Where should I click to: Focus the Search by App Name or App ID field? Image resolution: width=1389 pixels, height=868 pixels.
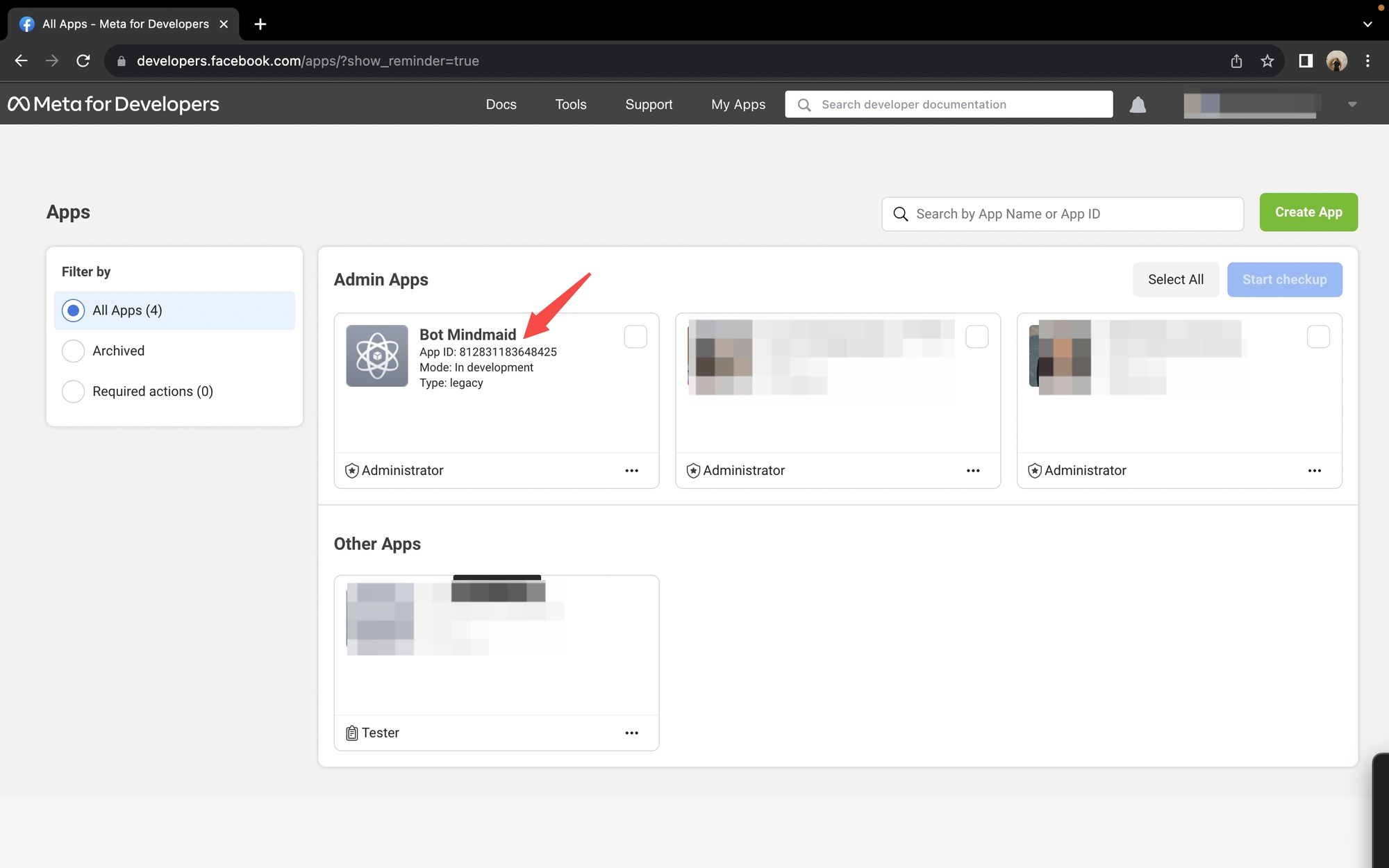(x=1063, y=214)
